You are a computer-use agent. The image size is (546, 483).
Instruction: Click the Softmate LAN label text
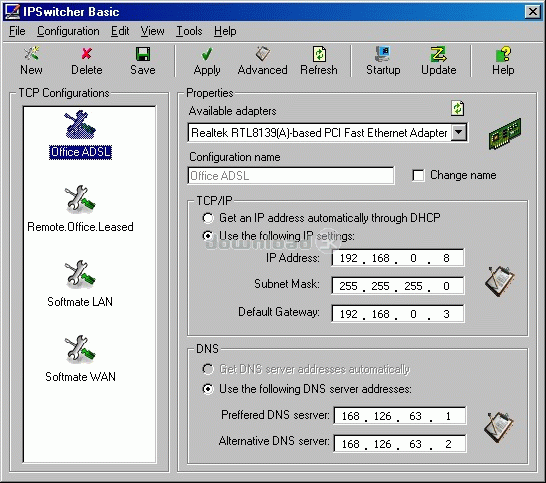click(80, 302)
